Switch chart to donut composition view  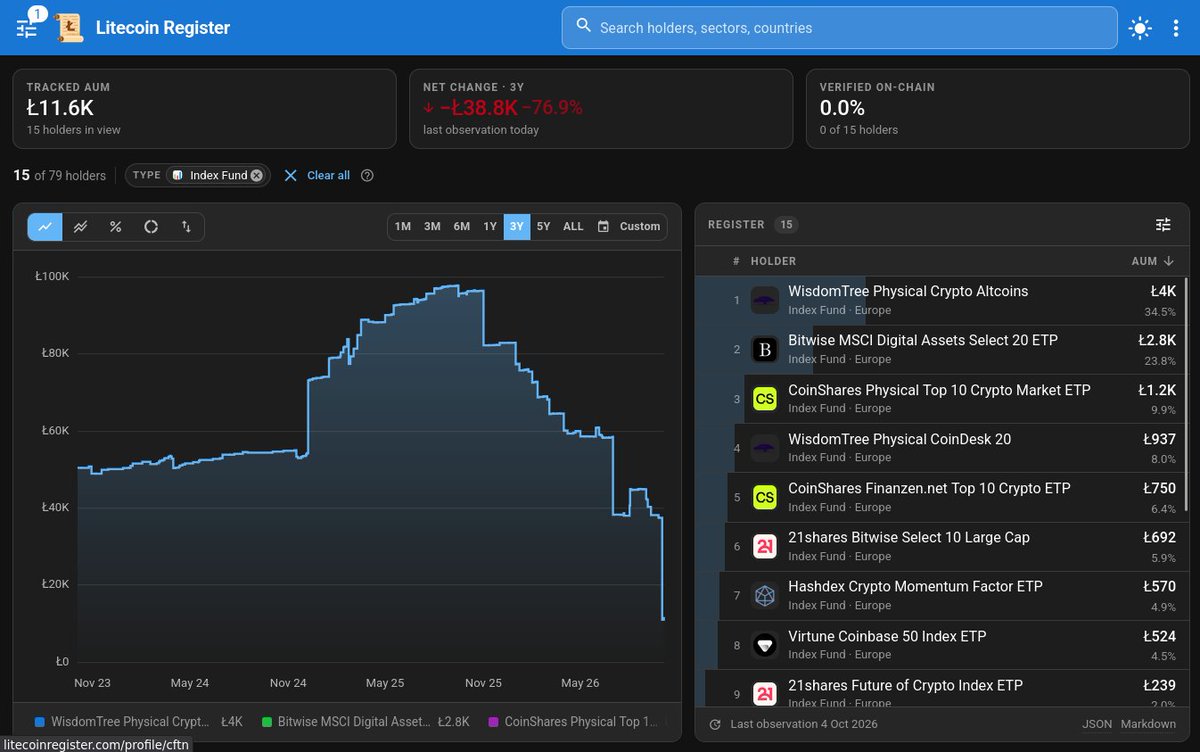(x=151, y=227)
